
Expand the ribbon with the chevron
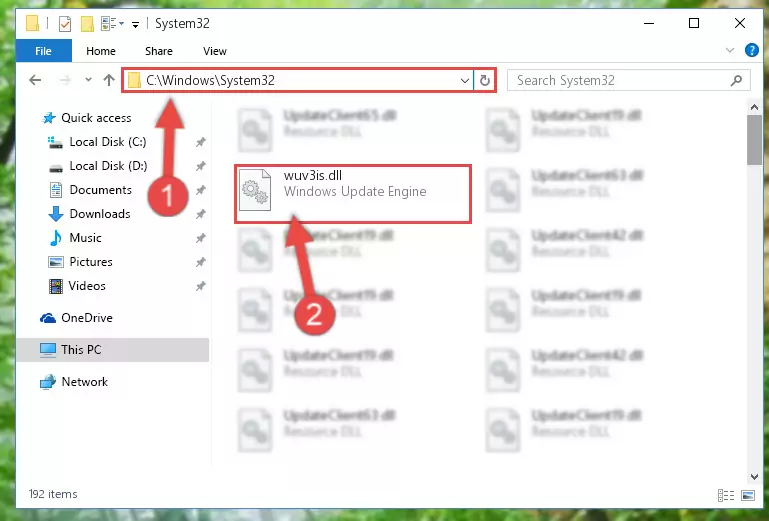[730, 50]
